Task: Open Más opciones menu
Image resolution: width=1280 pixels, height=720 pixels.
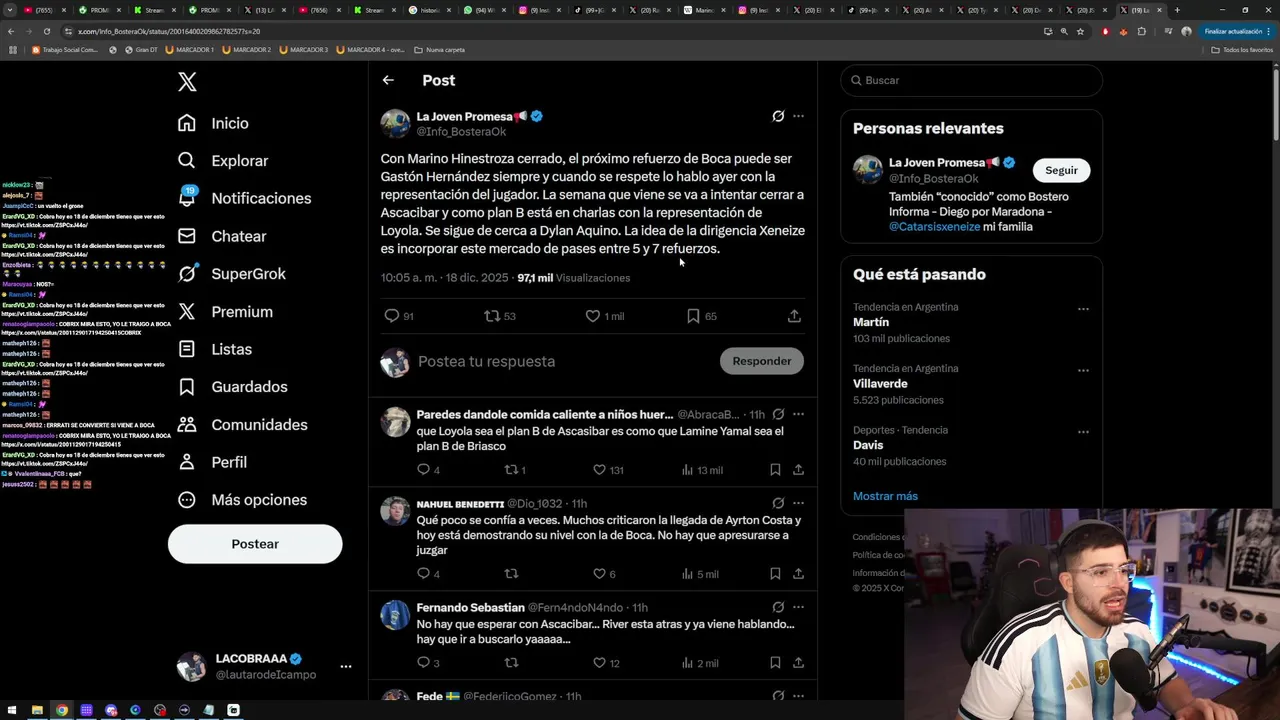Action: 242,499
